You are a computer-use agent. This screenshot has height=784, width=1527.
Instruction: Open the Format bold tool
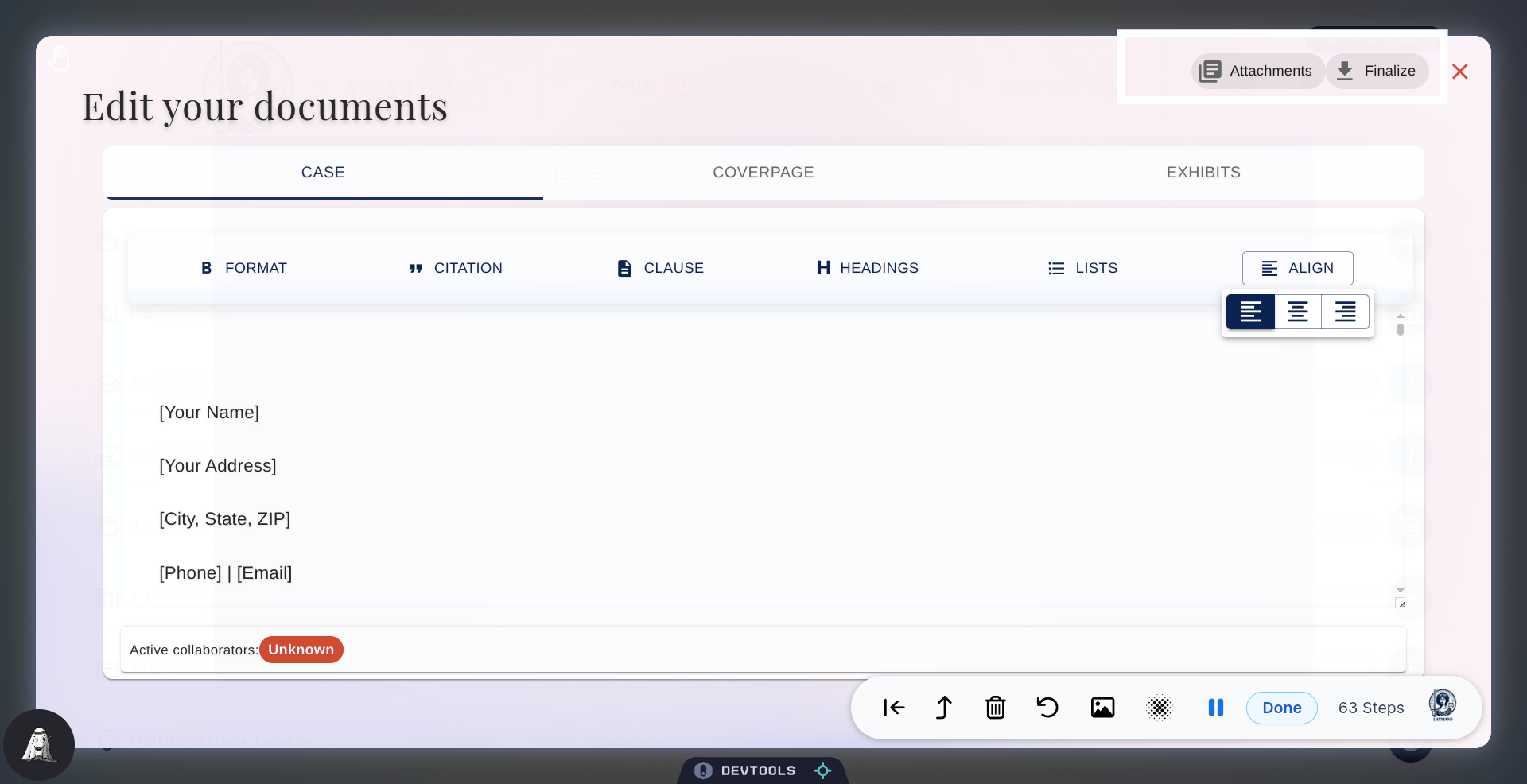coord(243,268)
